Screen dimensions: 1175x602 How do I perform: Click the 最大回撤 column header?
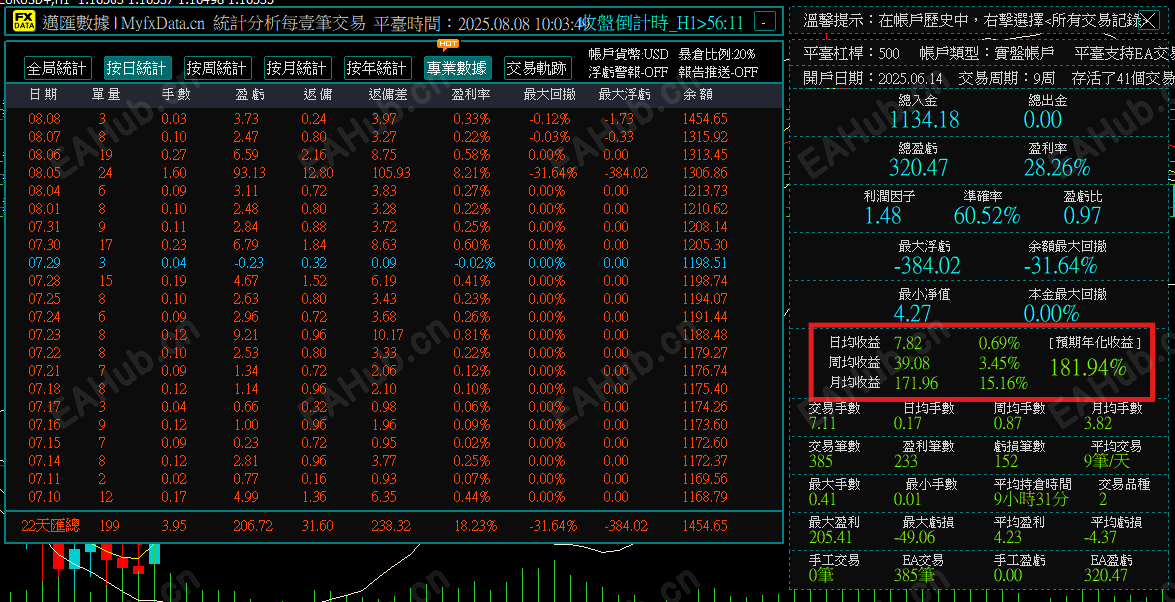[549, 94]
